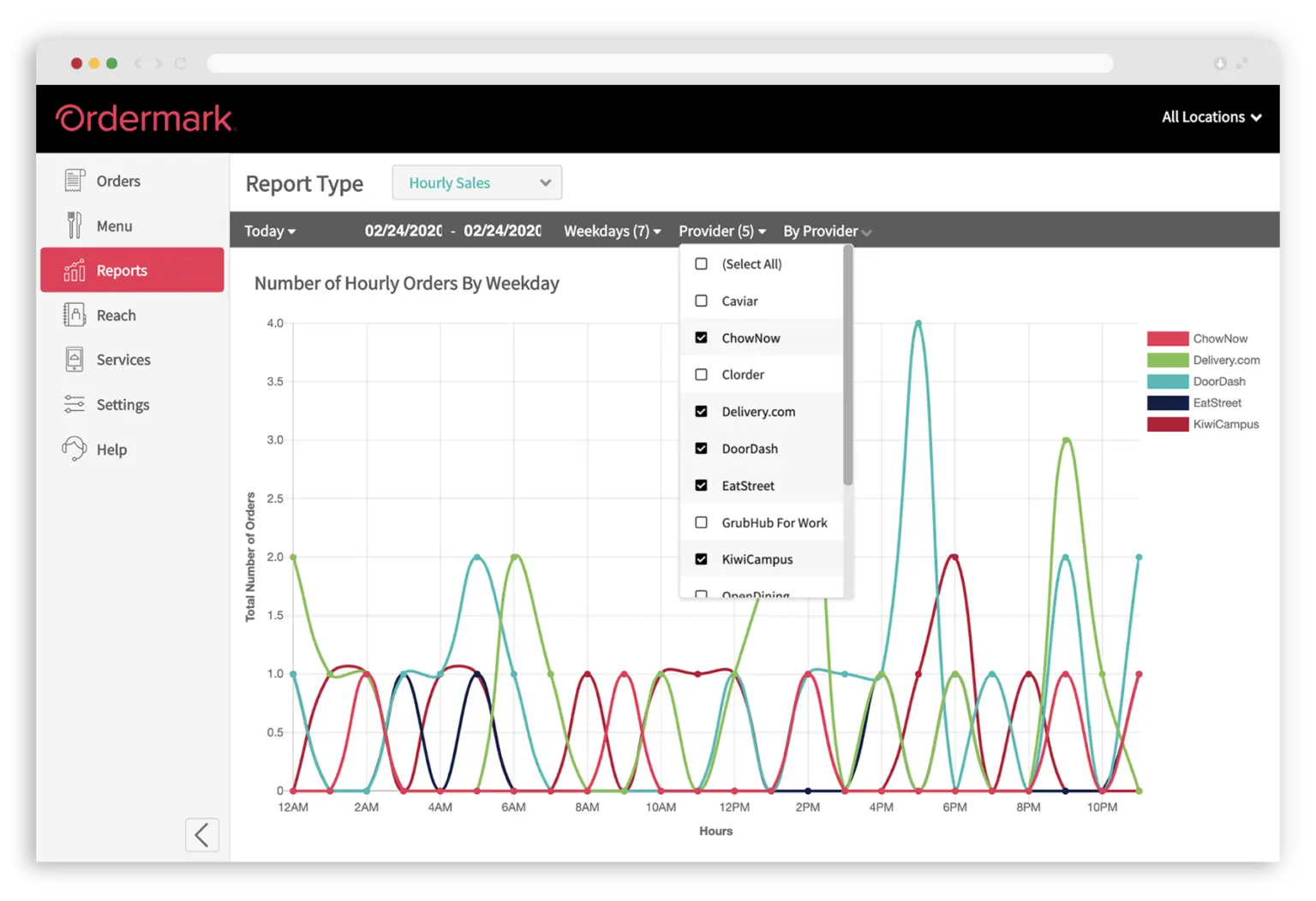Uncheck the ChowNow provider checkbox
The image size is (1316, 901).
(701, 337)
